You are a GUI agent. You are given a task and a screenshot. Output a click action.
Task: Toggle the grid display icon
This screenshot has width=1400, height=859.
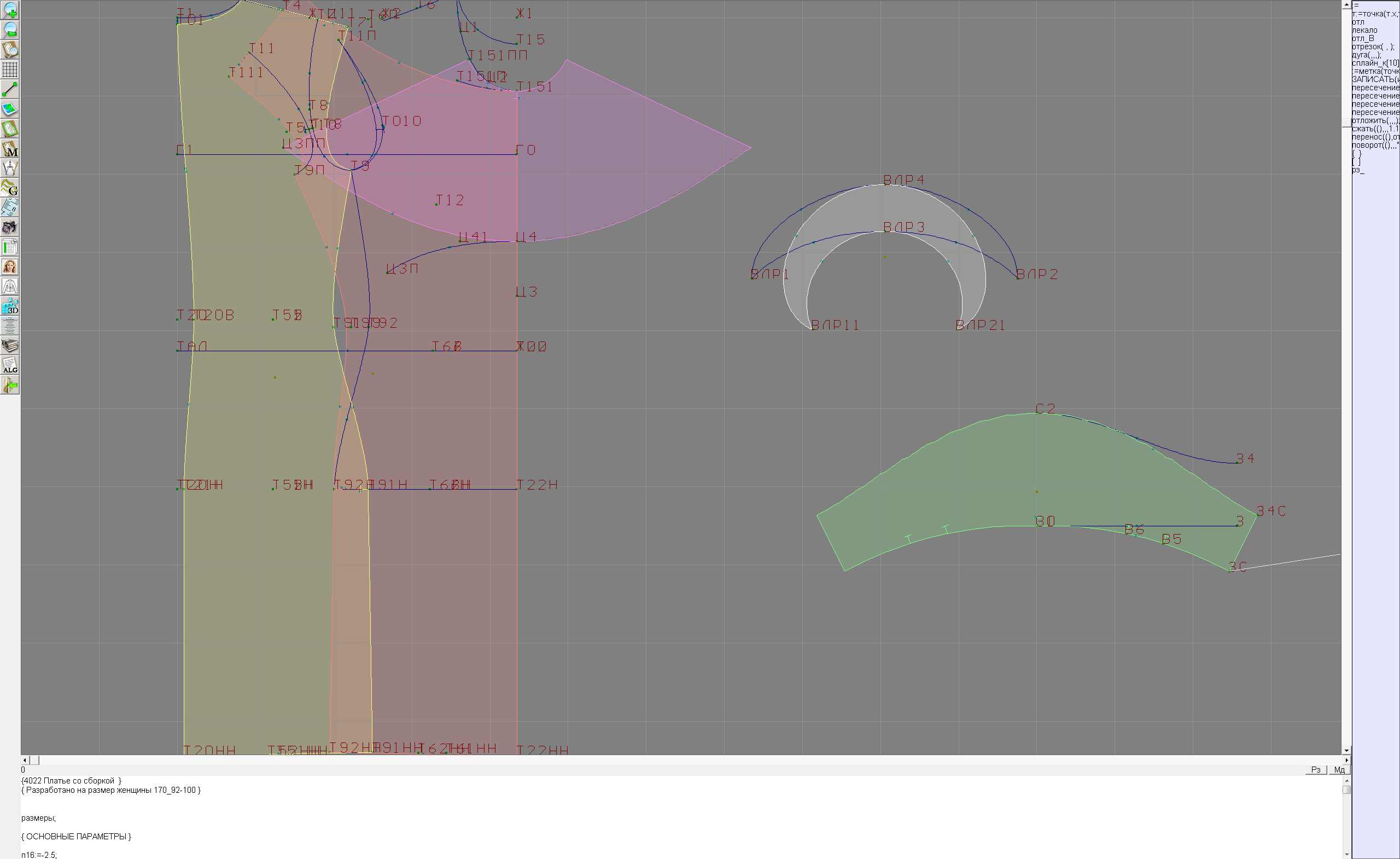tap(10, 69)
